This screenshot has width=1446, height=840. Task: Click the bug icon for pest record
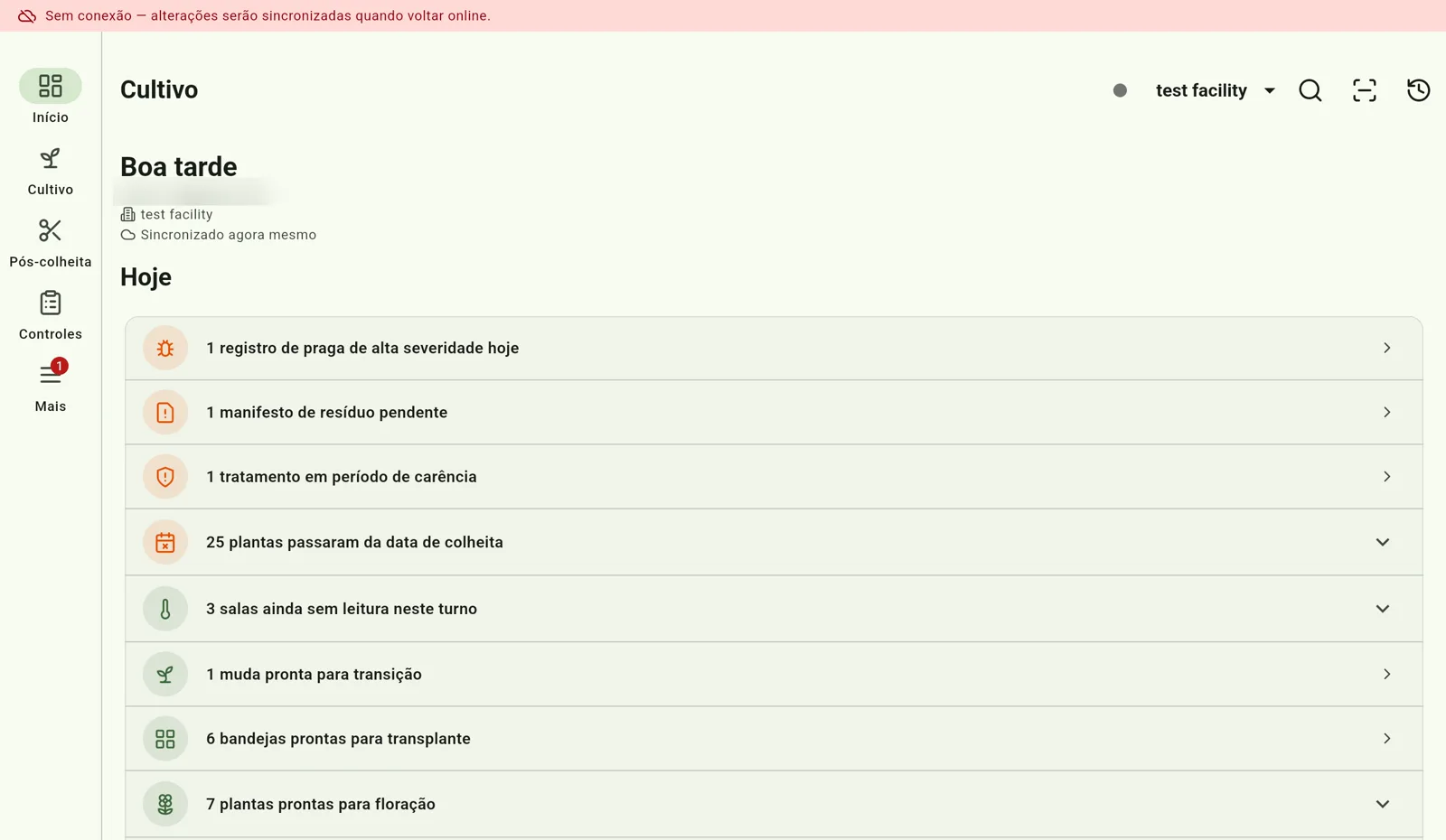[165, 349]
